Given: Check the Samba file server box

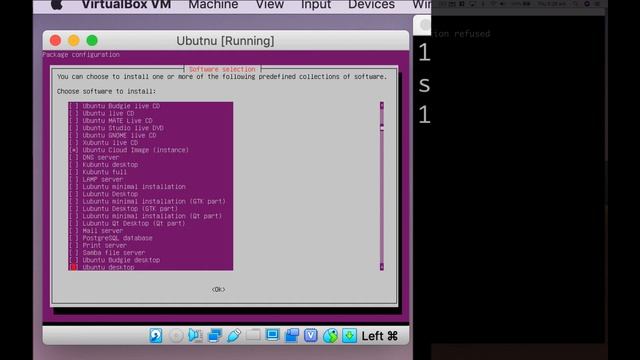Looking at the screenshot, I should point(74,253).
